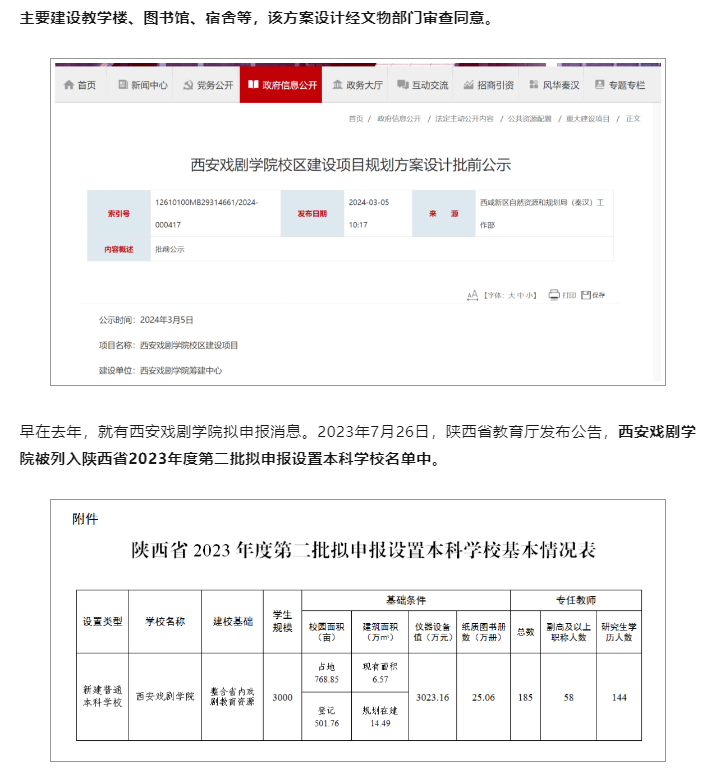Click the 打印 print link
This screenshot has height=781, width=716.
tap(569, 295)
